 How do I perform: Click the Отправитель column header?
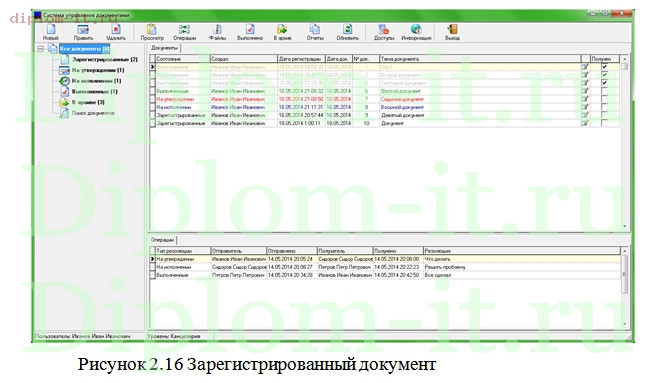[x=239, y=251]
